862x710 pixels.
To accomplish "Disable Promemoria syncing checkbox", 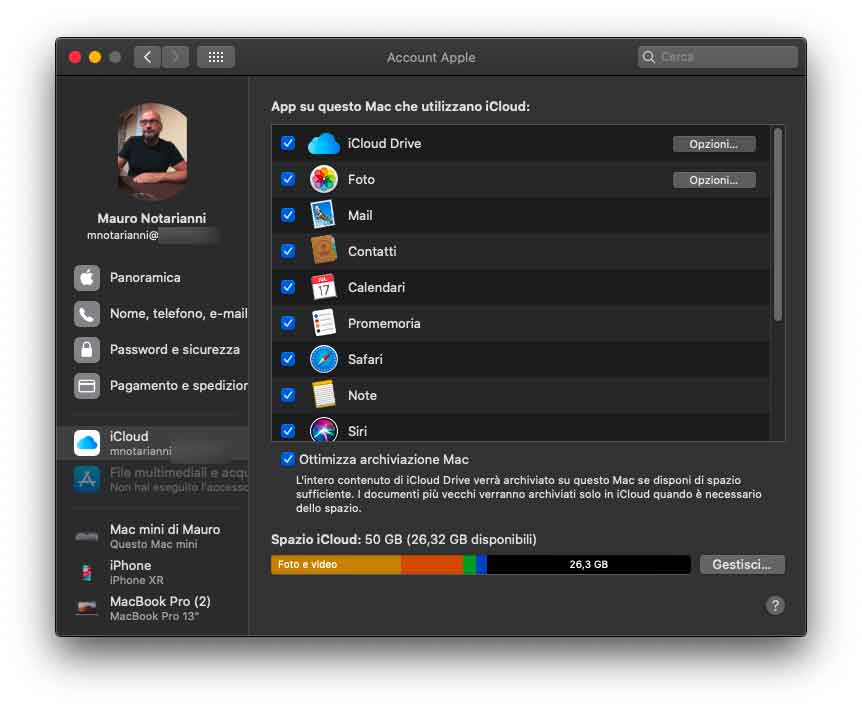I will (288, 323).
